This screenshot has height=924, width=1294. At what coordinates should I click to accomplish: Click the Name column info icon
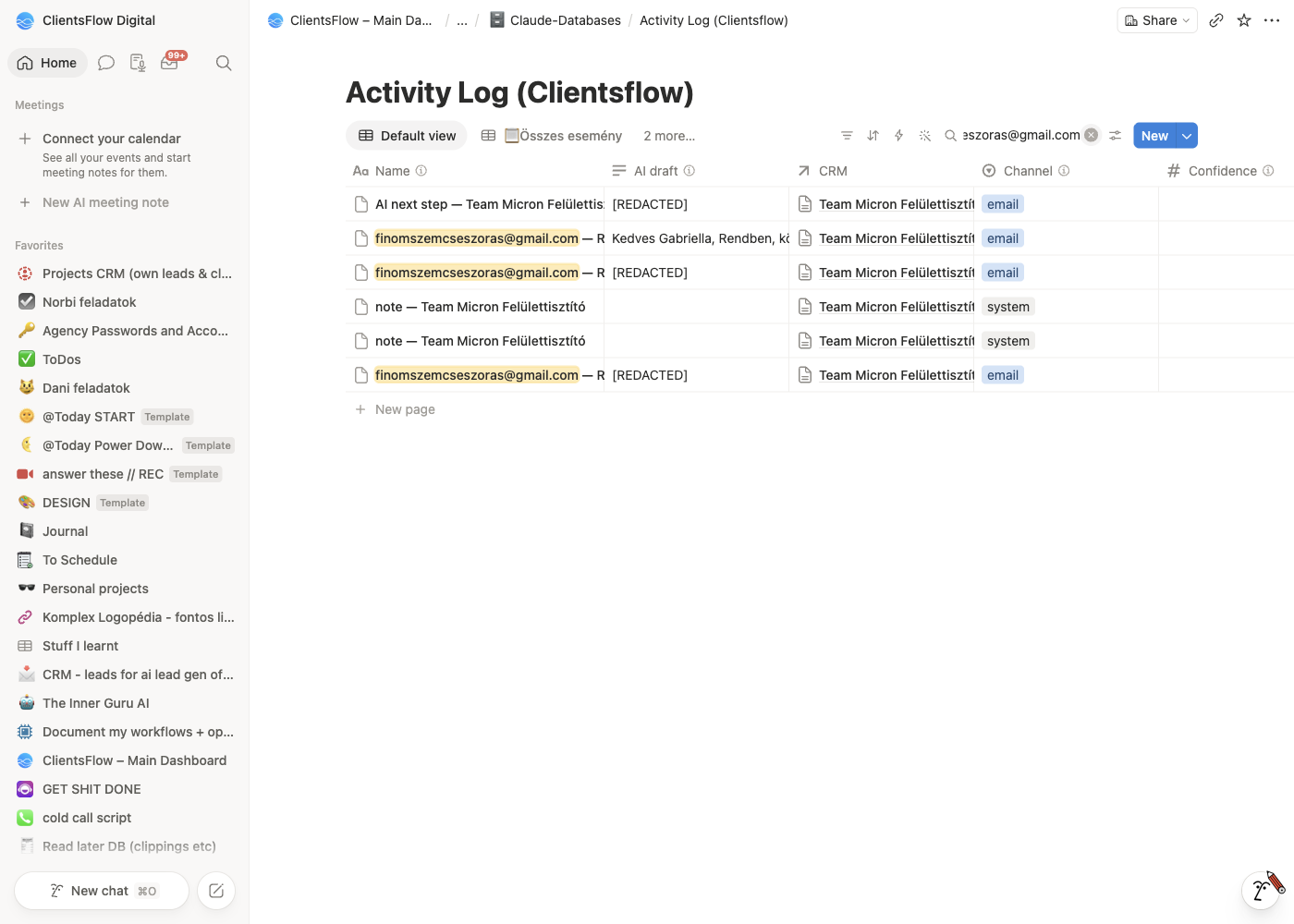pos(421,171)
